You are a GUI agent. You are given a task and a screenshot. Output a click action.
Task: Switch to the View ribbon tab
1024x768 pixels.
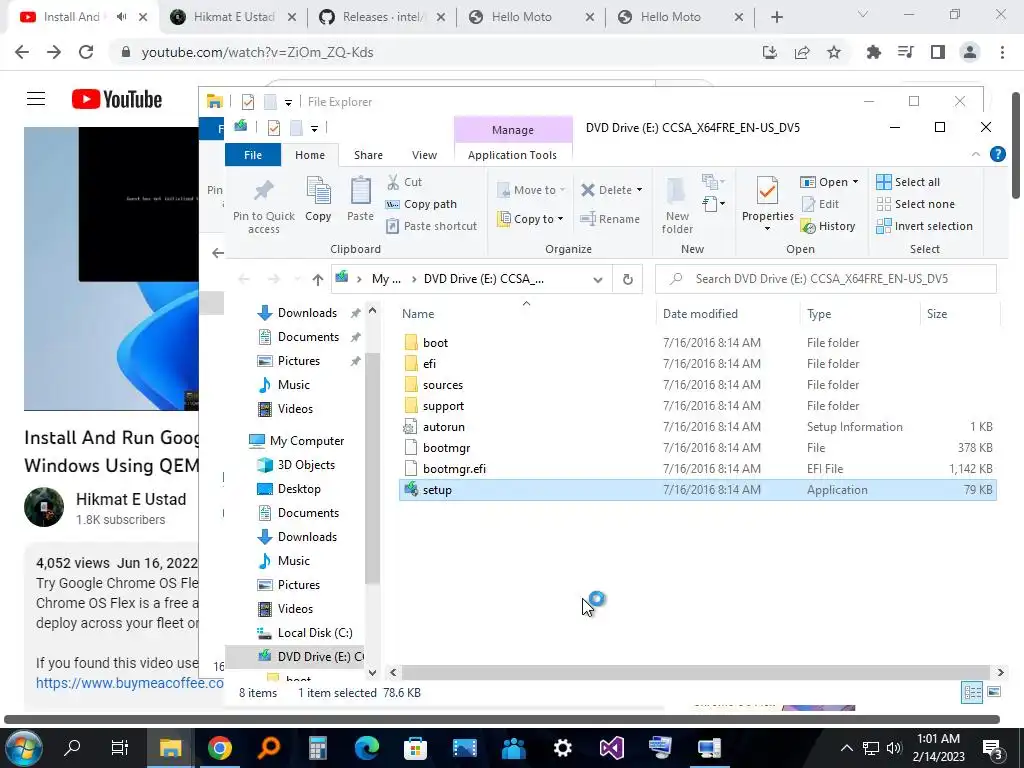point(424,155)
